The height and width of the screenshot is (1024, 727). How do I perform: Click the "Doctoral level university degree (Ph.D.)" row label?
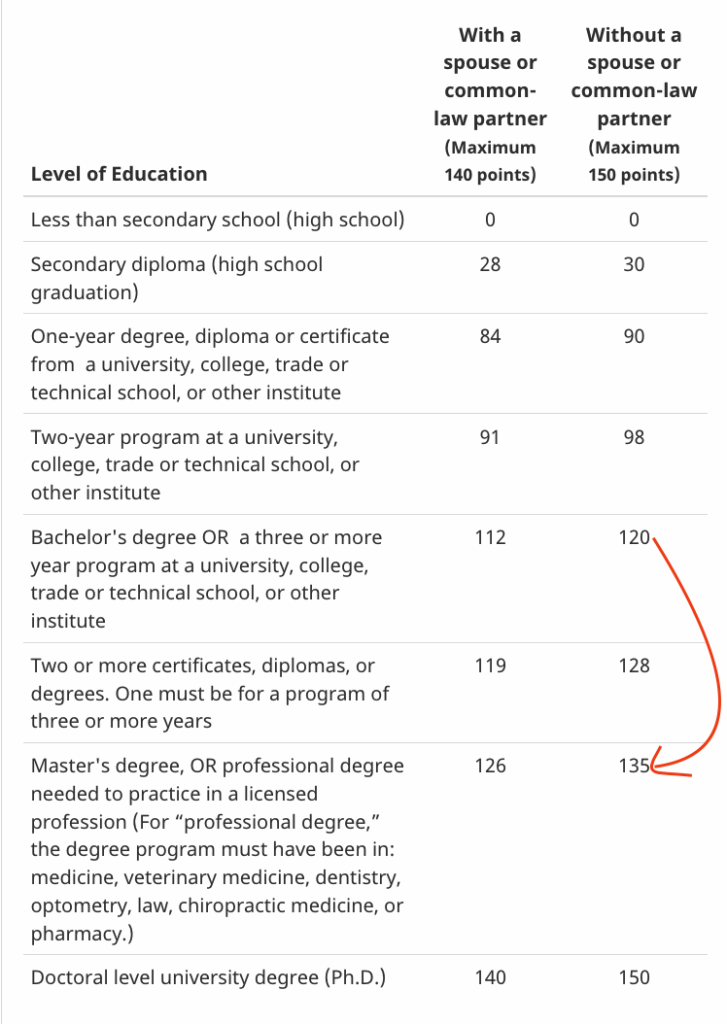coord(208,977)
